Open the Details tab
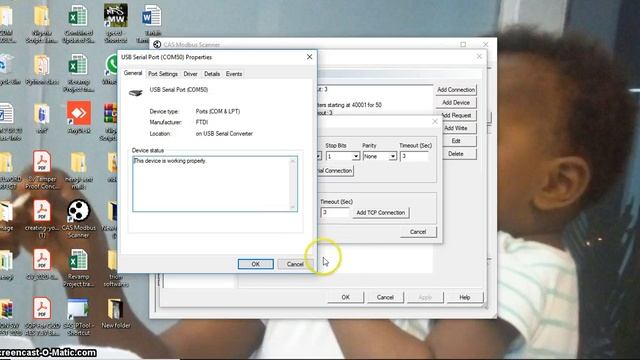This screenshot has width=640, height=360. pyautogui.click(x=212, y=74)
